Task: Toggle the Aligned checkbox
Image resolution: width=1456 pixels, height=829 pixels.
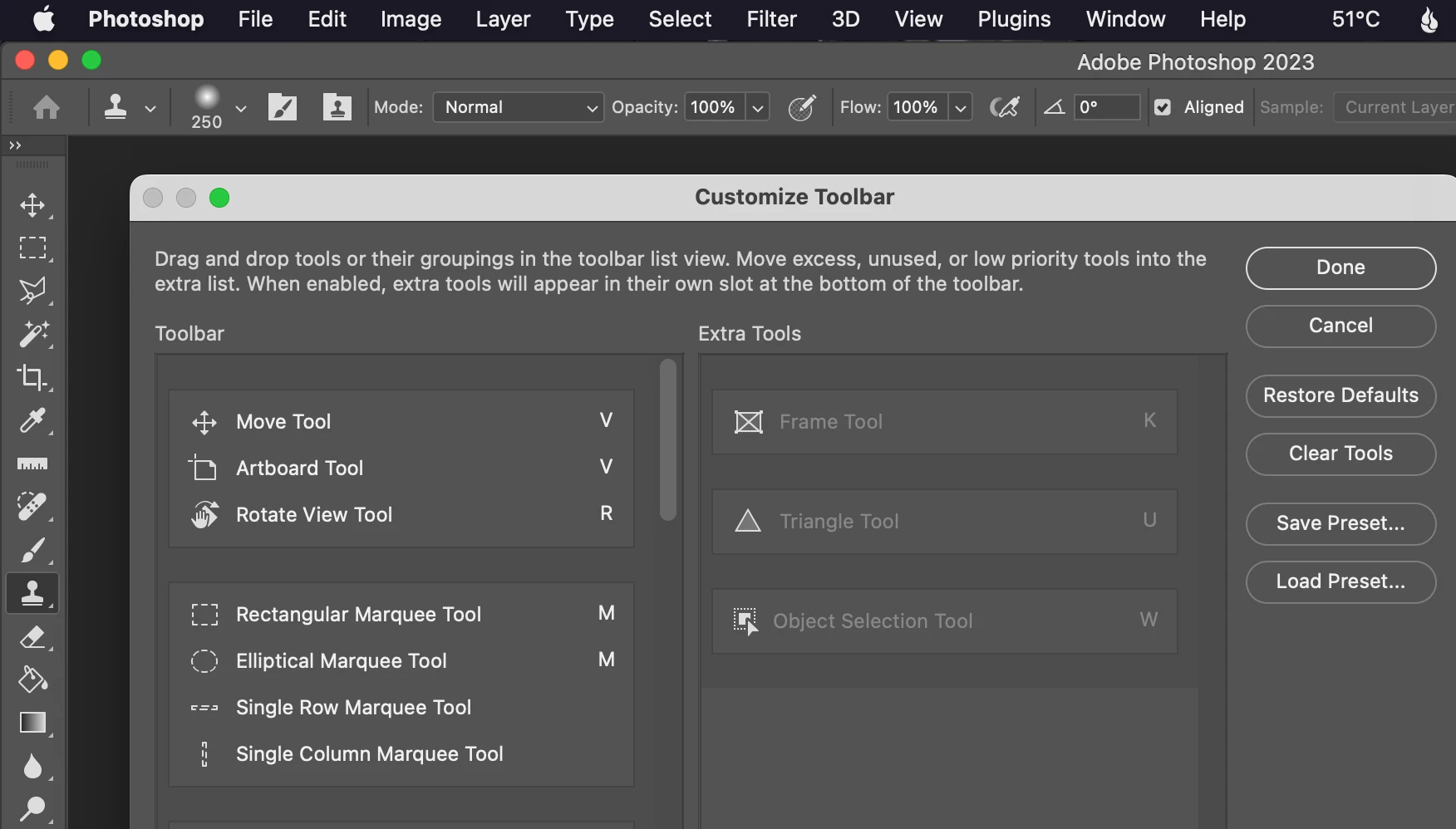Action: pyautogui.click(x=1163, y=107)
